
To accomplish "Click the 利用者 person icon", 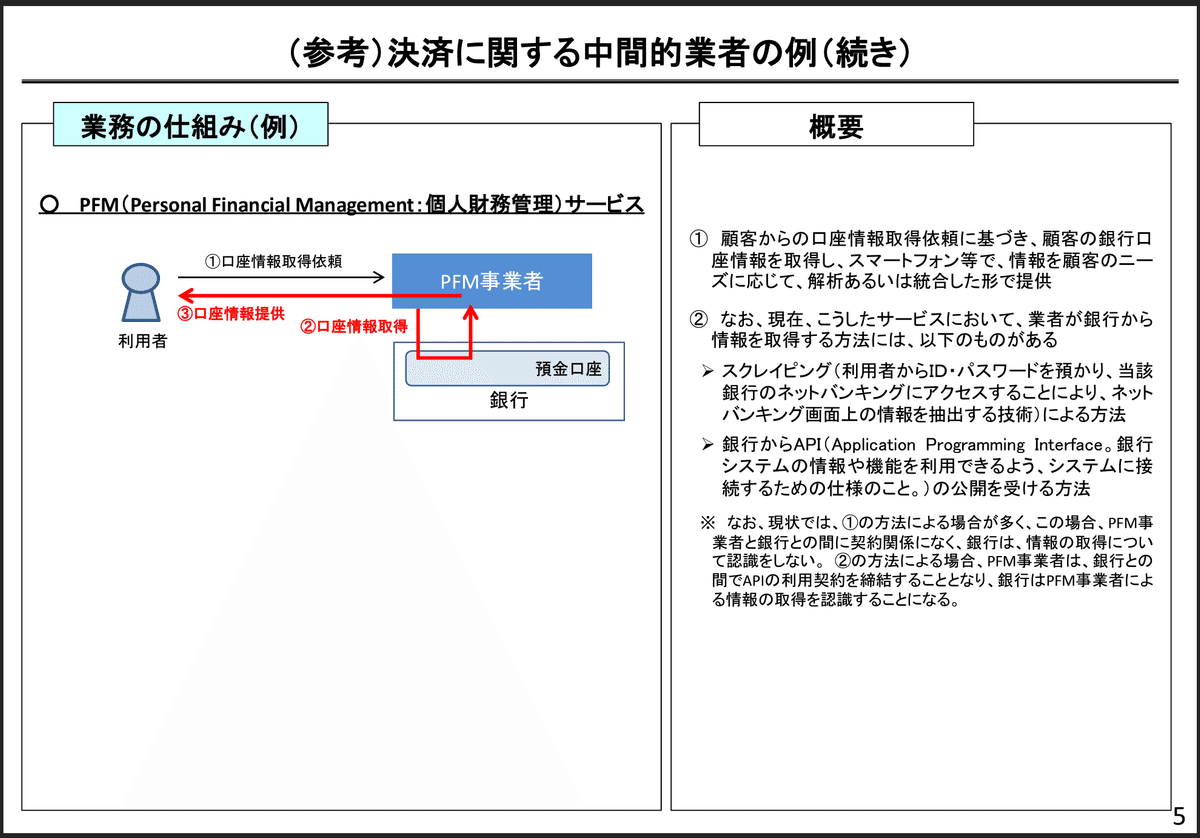I will pyautogui.click(x=139, y=292).
